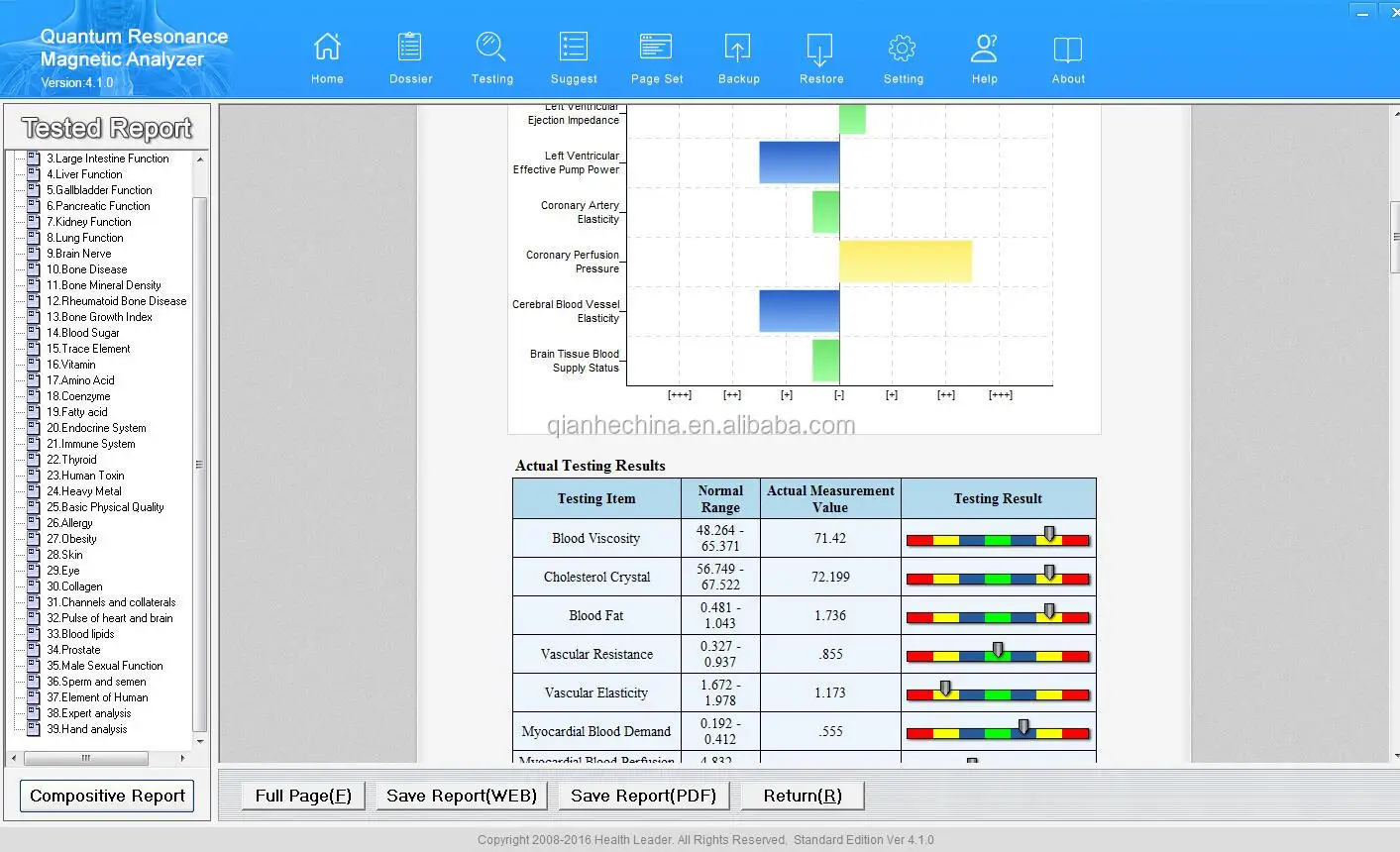Open 22.Thyroid report from tree
The height and width of the screenshot is (852, 1400).
tap(71, 460)
